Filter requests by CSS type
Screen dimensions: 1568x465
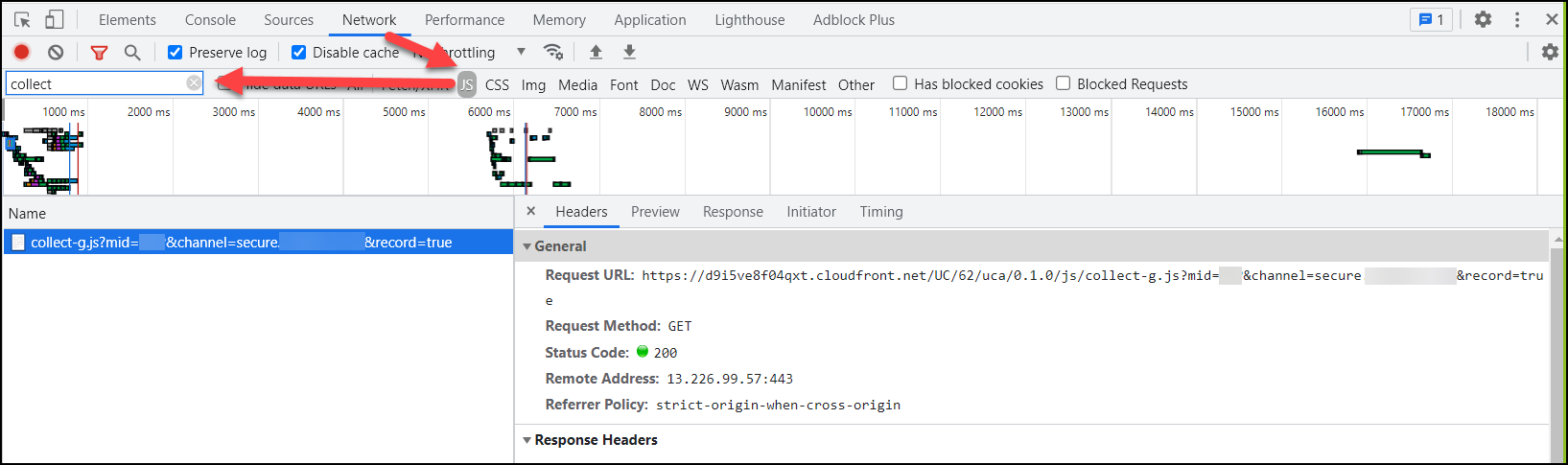point(497,84)
